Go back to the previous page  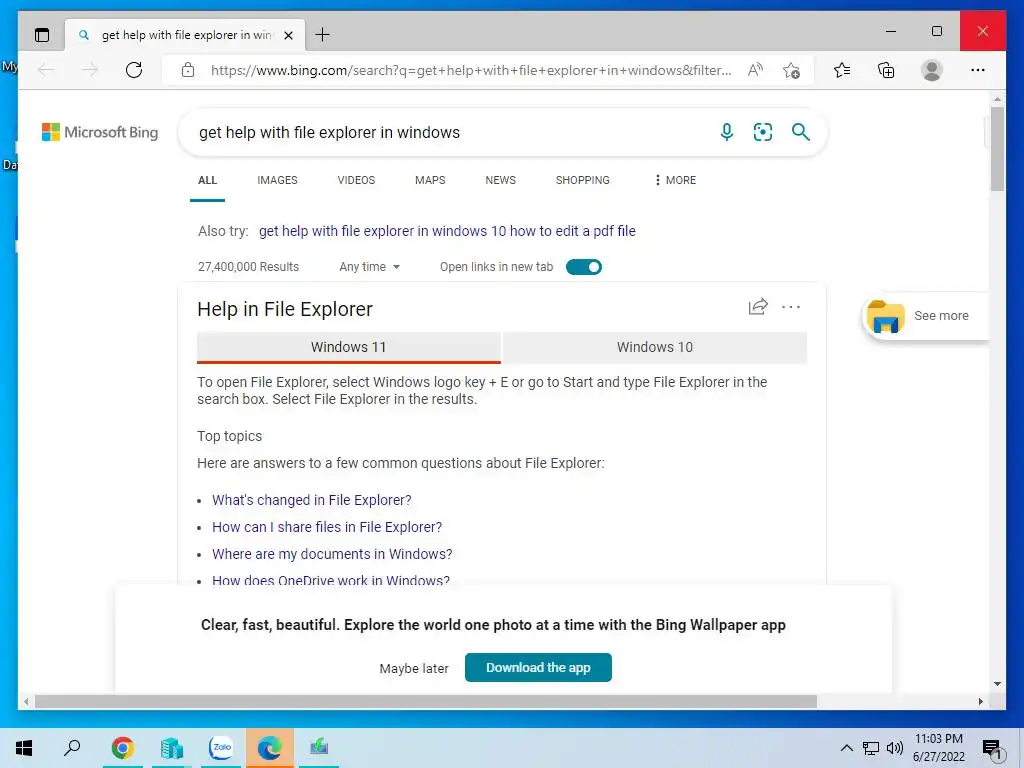coord(46,70)
